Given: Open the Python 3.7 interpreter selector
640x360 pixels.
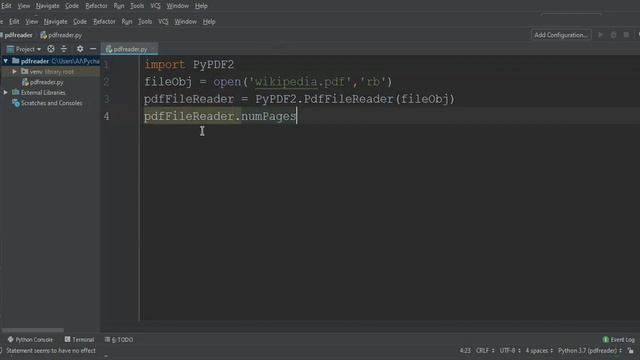Looking at the screenshot, I should pos(590,351).
